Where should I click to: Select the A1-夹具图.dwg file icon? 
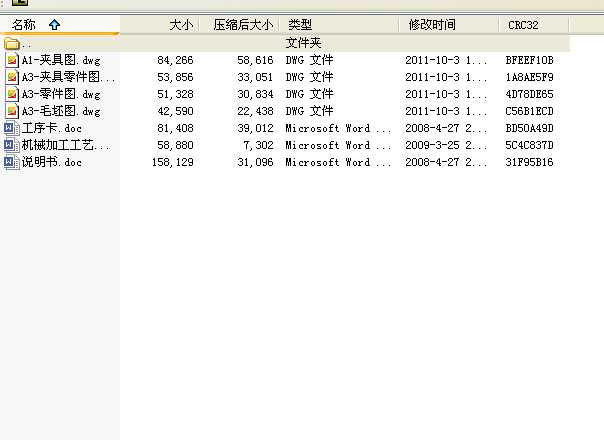12,60
